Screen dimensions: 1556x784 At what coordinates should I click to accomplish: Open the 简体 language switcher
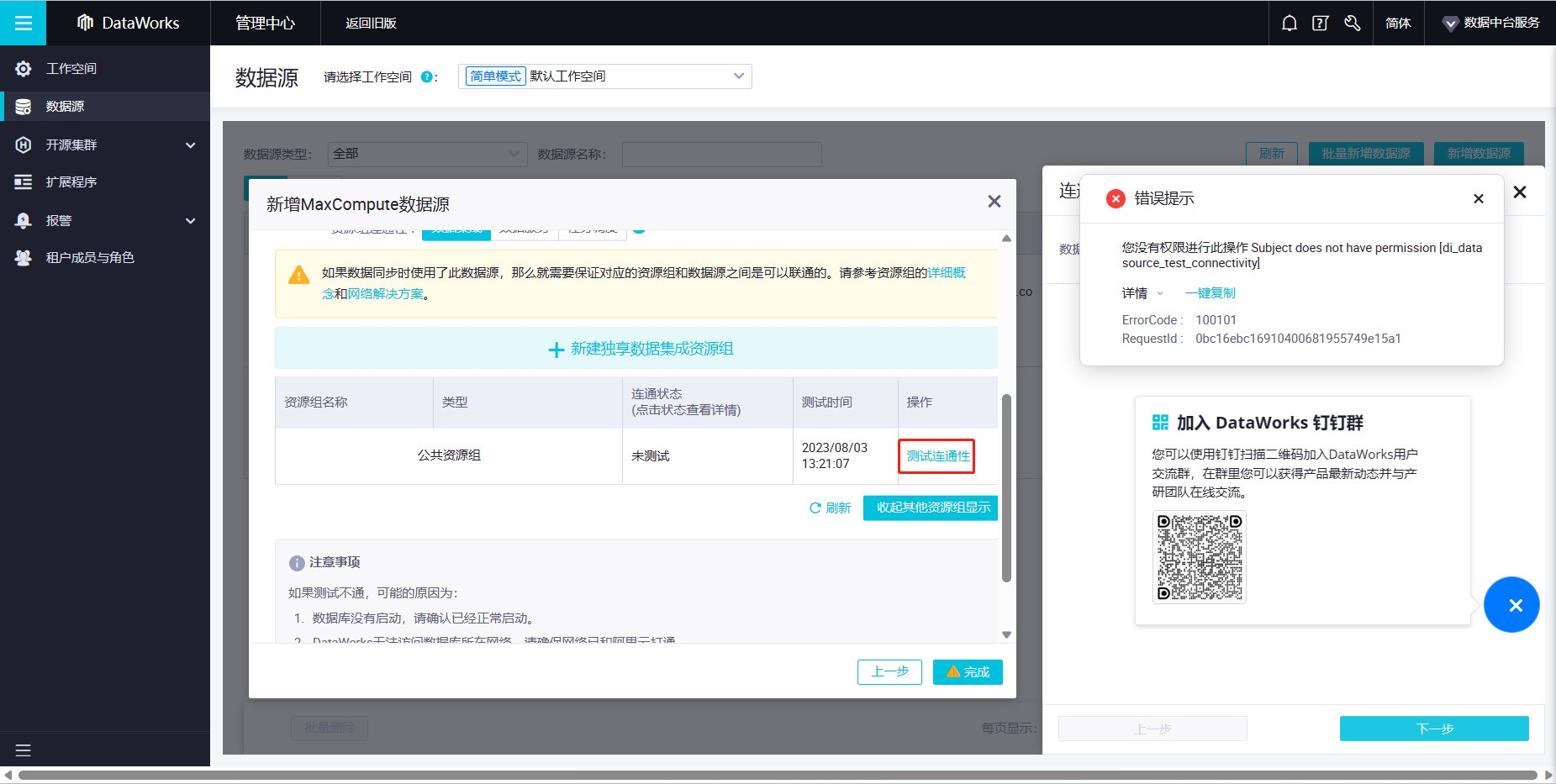coord(1398,23)
